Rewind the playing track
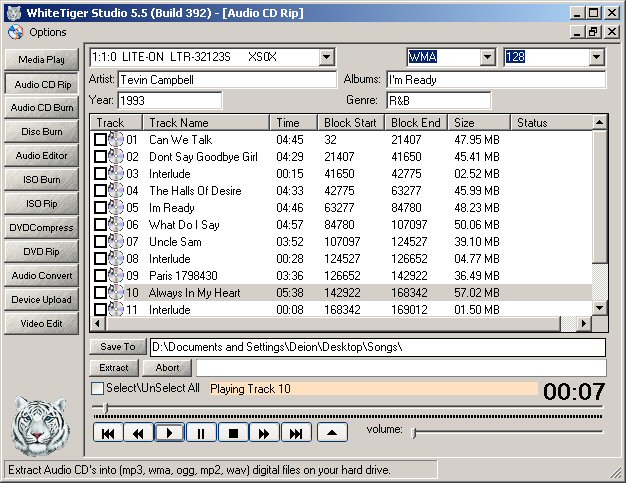626x483 pixels. pos(138,433)
